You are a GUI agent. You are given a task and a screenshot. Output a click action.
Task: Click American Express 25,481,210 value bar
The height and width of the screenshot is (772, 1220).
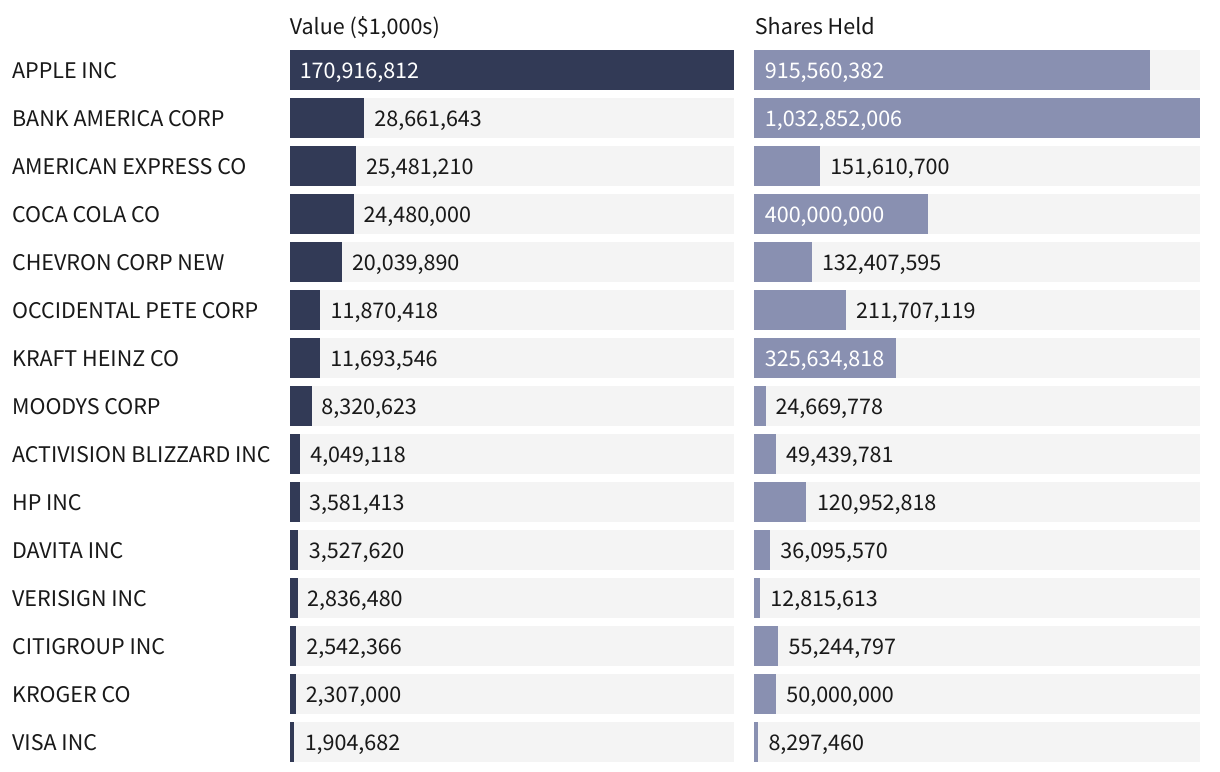pyautogui.click(x=323, y=166)
